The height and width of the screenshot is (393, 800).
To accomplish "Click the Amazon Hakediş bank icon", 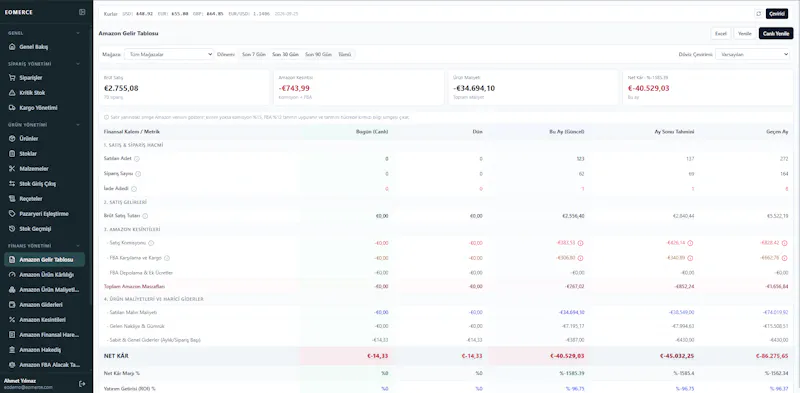I will 12,350.
